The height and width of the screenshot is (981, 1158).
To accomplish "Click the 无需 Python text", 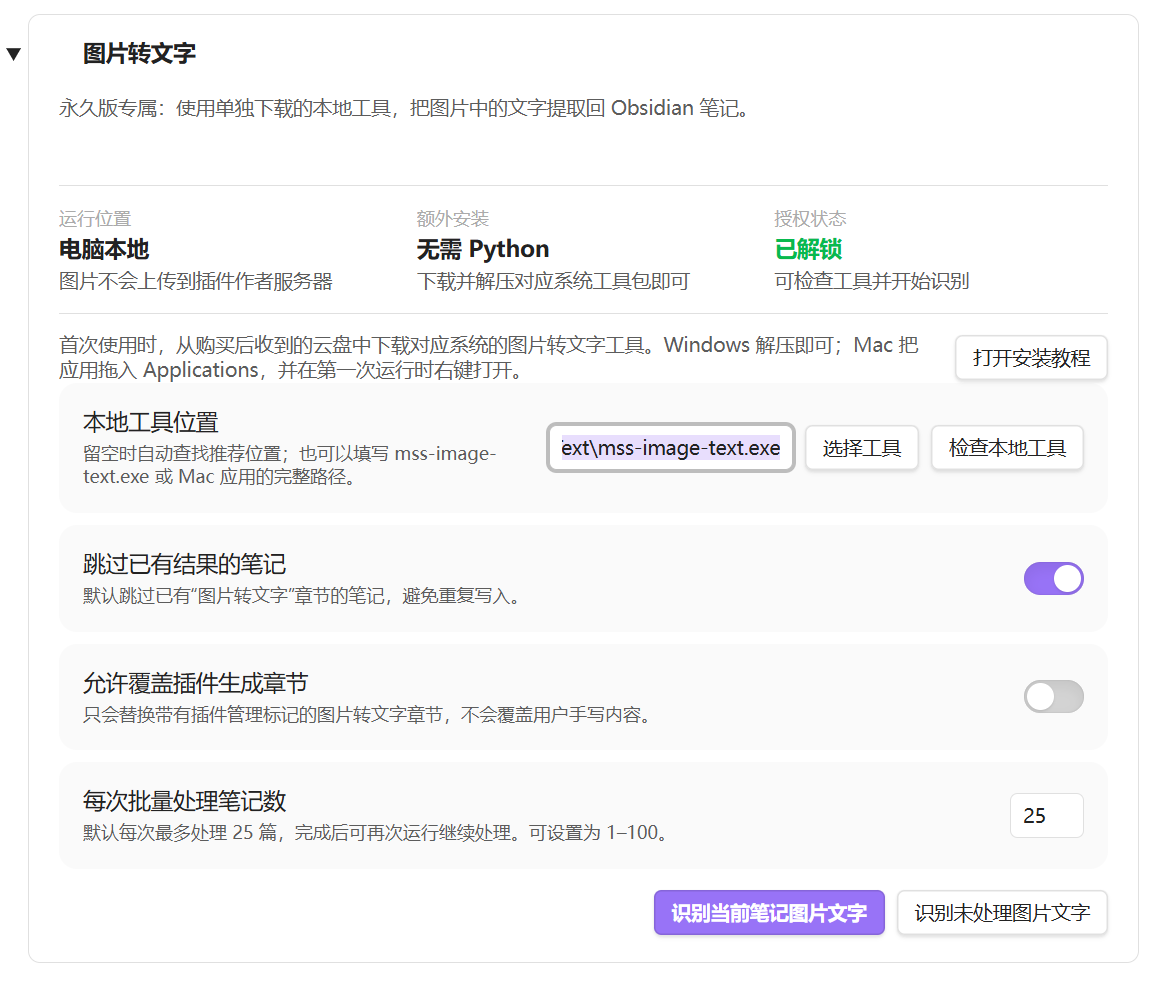I will (x=483, y=250).
